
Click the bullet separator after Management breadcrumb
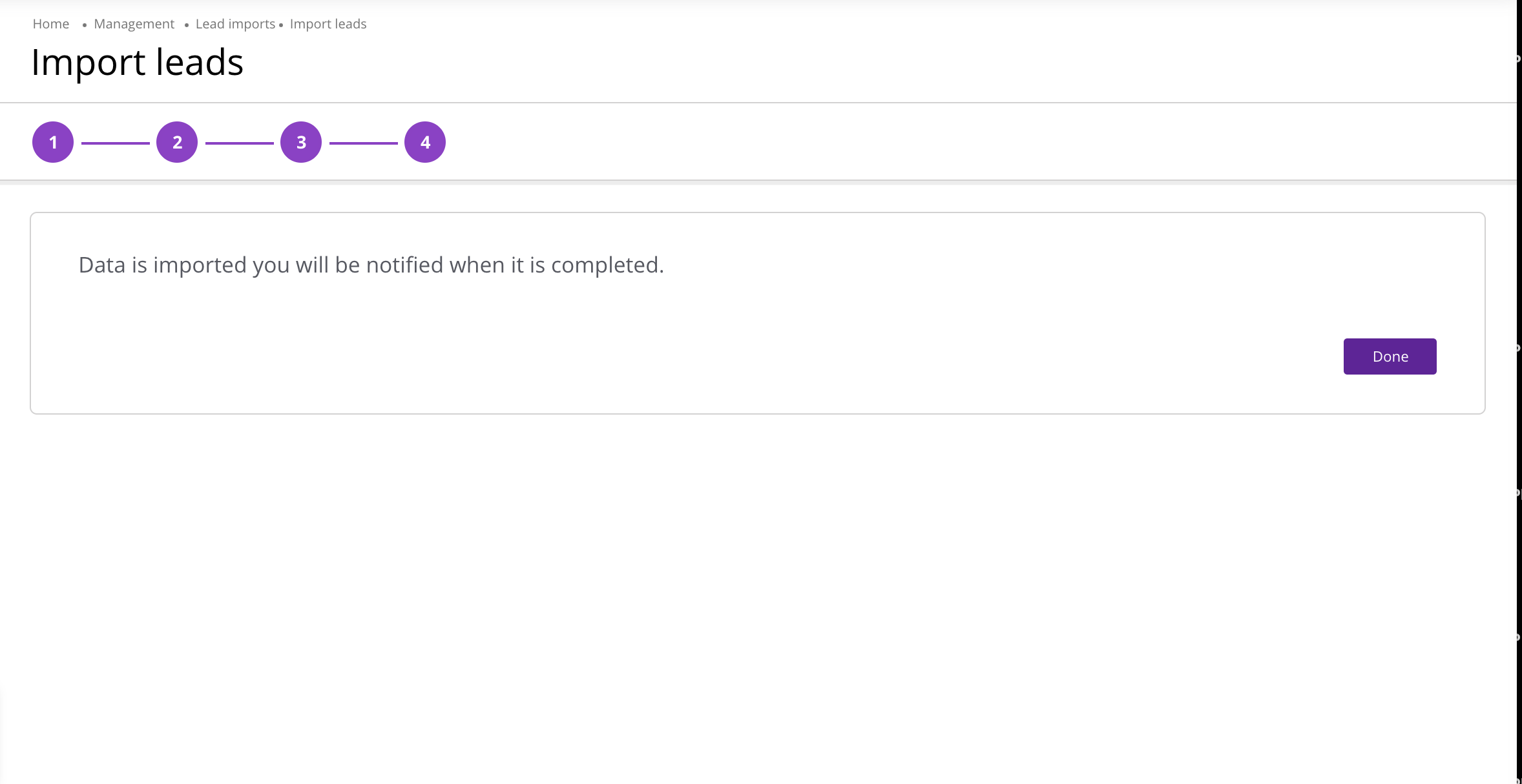click(x=186, y=25)
